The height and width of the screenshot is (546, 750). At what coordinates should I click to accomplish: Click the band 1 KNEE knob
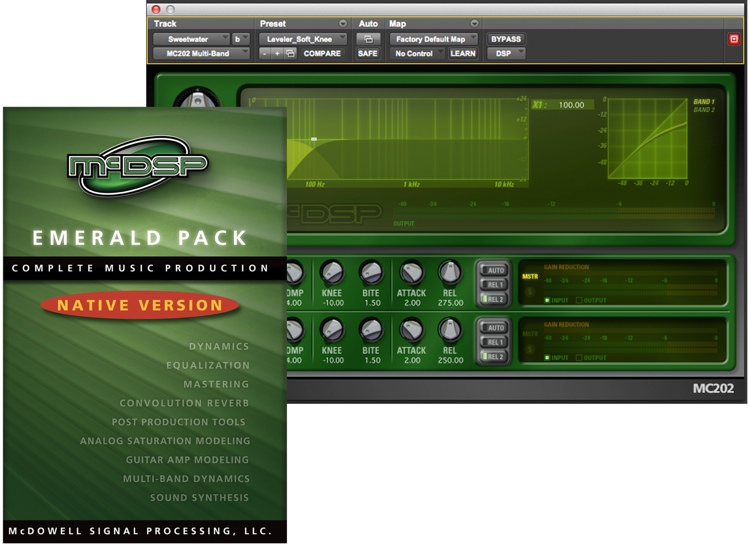[331, 273]
